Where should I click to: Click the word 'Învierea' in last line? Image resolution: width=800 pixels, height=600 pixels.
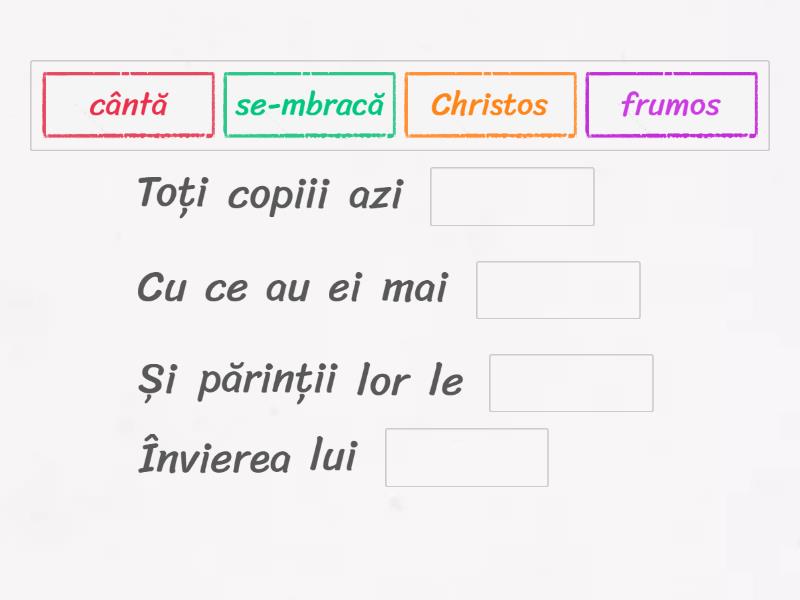pyautogui.click(x=215, y=457)
